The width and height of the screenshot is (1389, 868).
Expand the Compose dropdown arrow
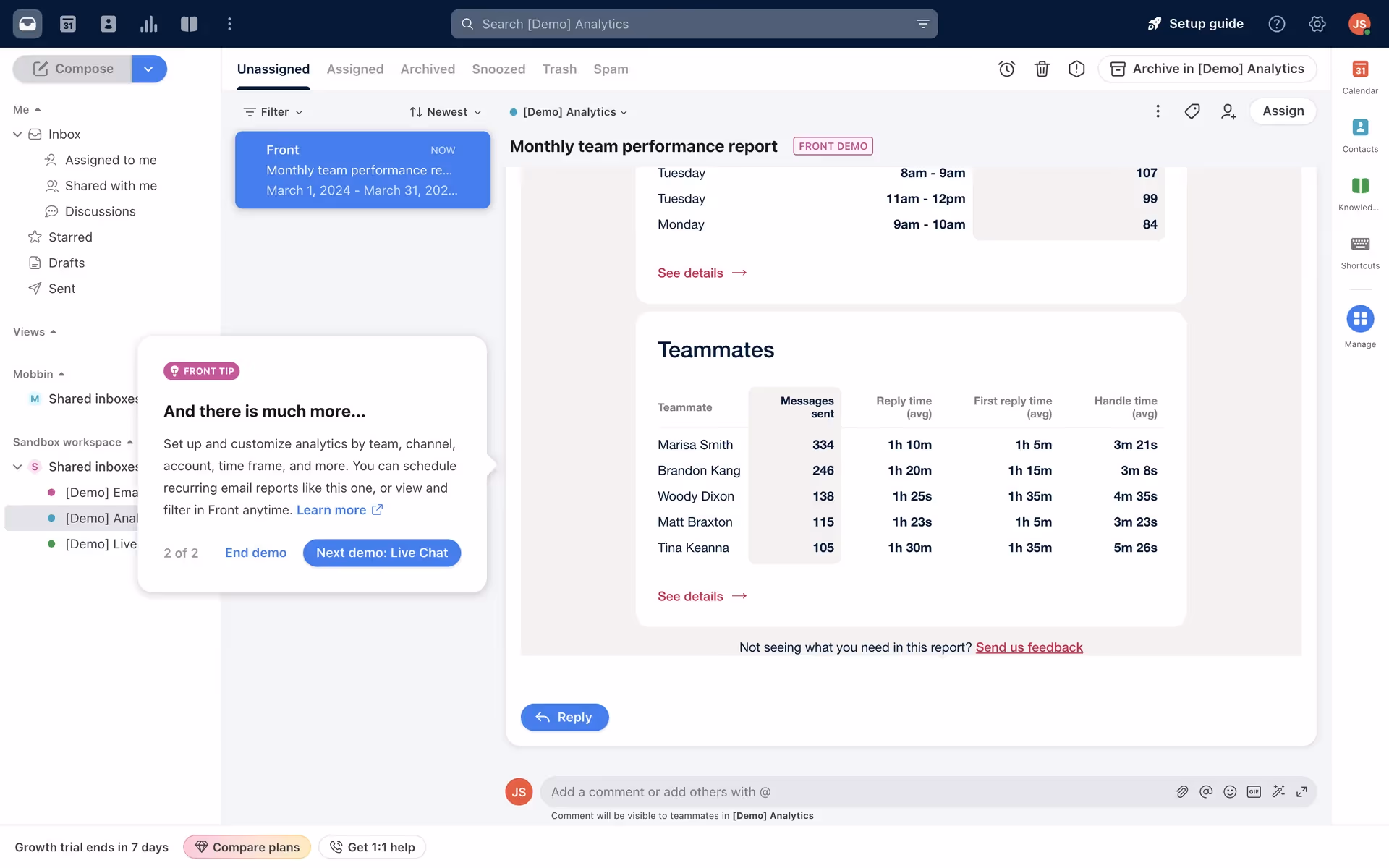(149, 69)
